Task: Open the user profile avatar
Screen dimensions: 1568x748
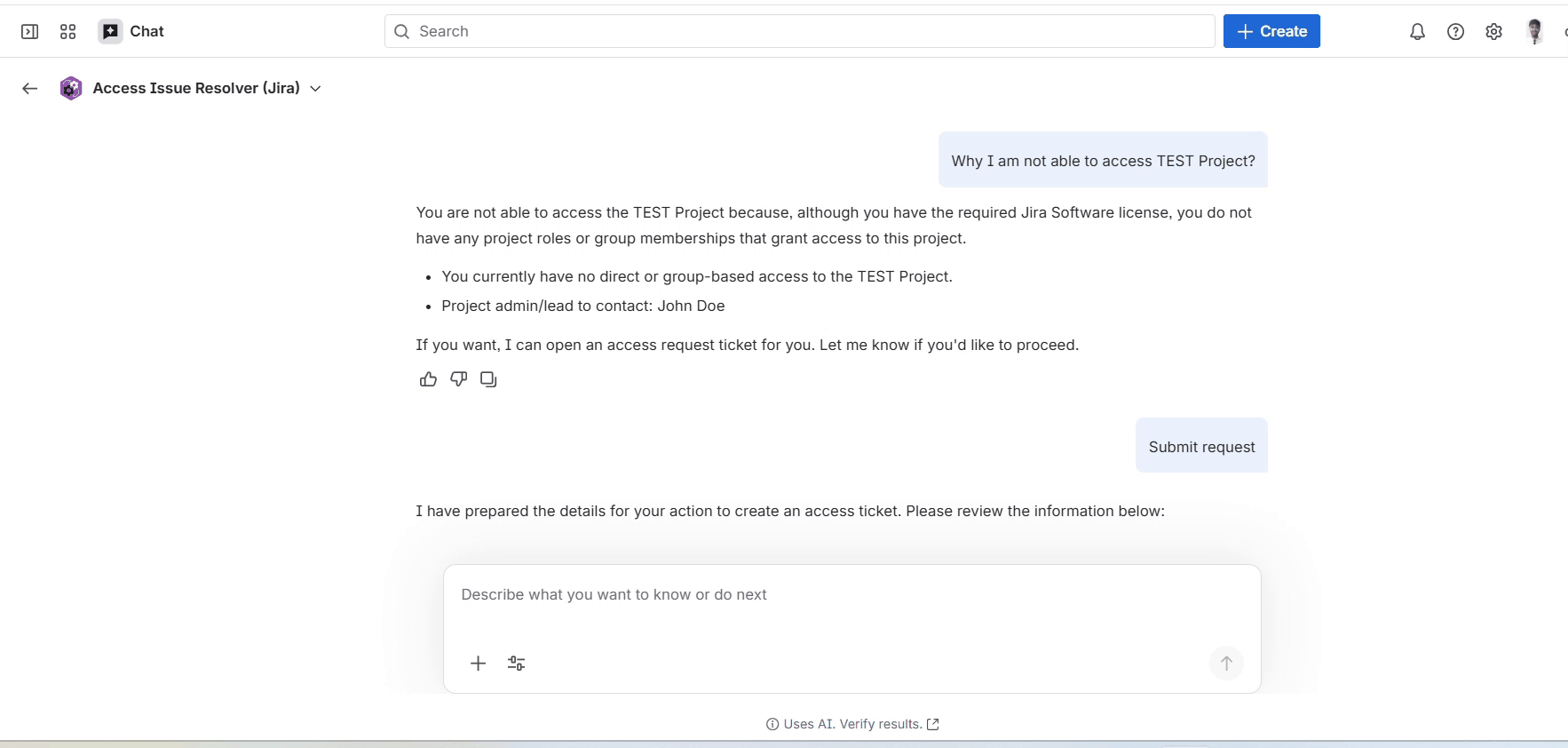Action: click(x=1535, y=32)
